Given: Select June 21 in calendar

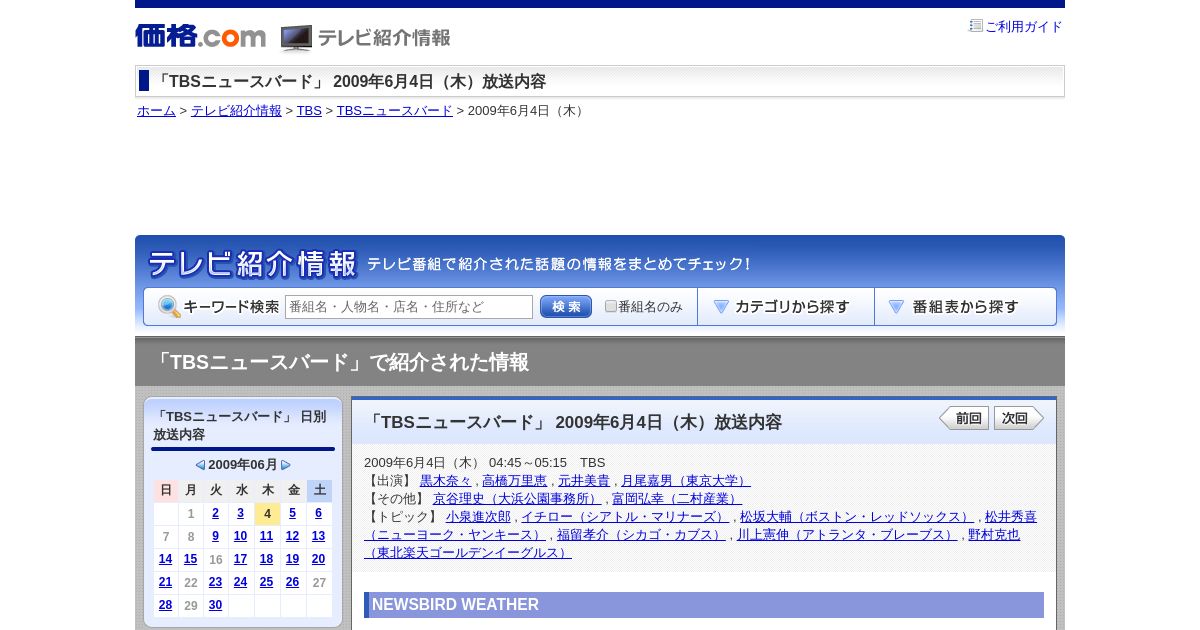Looking at the screenshot, I should tap(165, 582).
